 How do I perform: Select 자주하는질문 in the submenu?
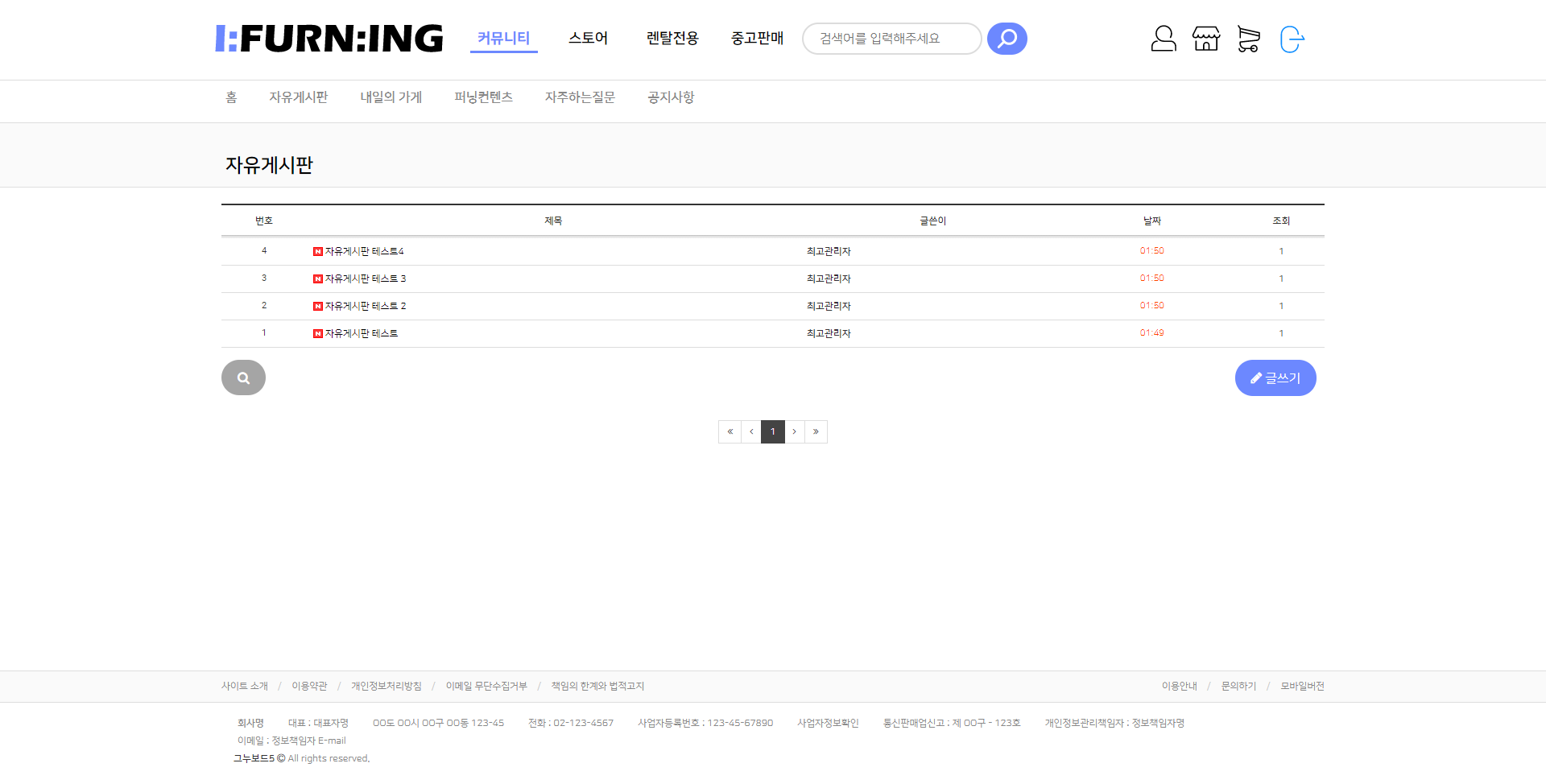coord(580,97)
